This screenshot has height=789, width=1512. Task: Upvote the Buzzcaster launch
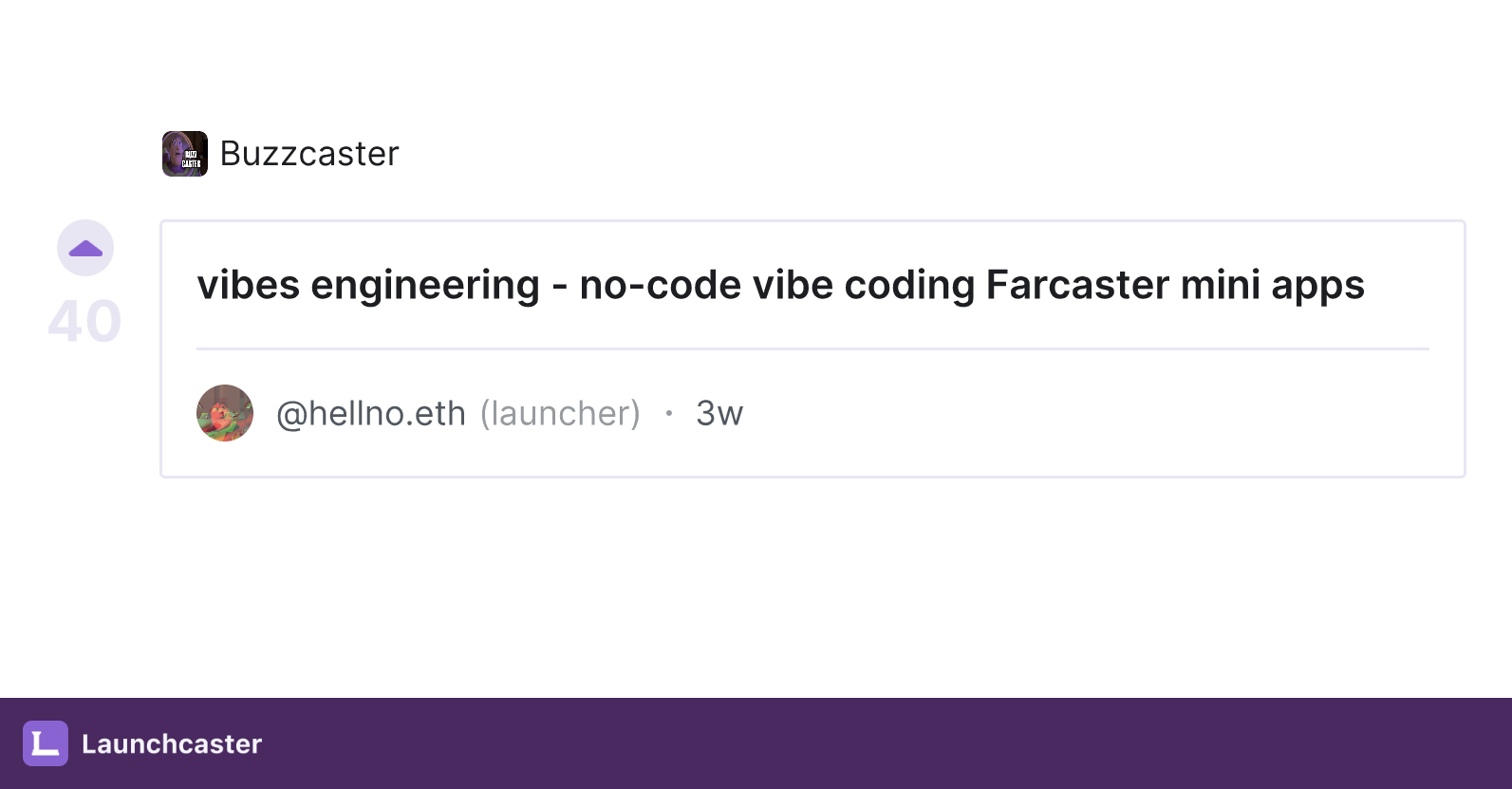pos(85,249)
